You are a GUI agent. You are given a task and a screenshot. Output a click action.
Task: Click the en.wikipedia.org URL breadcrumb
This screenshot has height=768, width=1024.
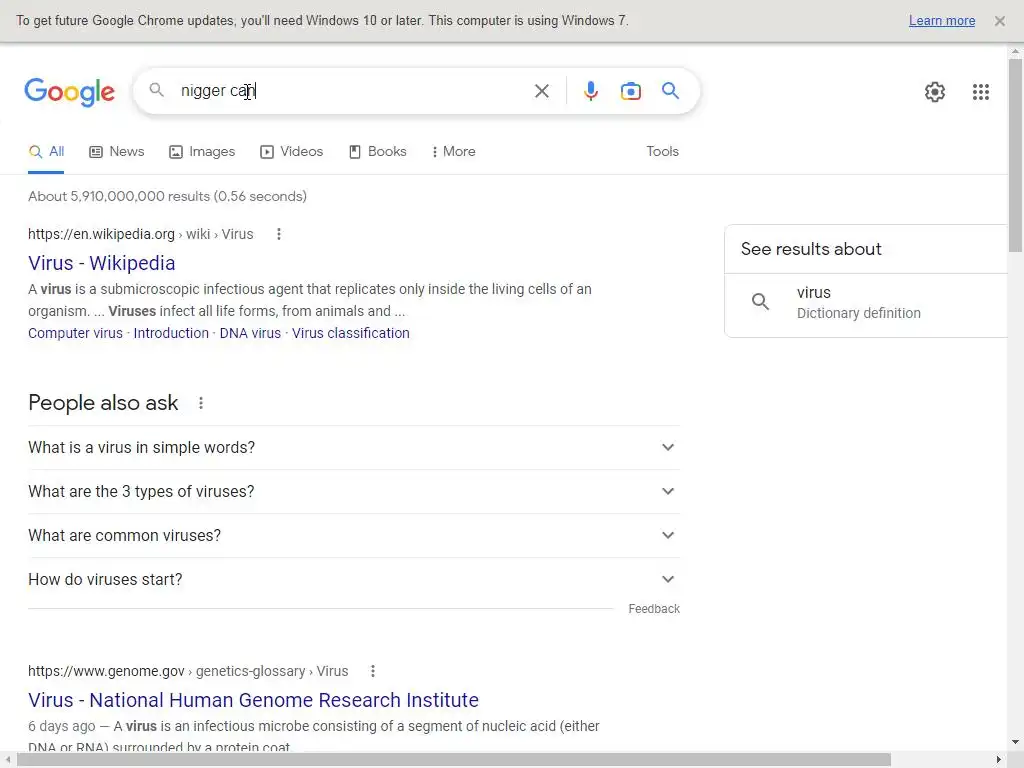pos(140,234)
